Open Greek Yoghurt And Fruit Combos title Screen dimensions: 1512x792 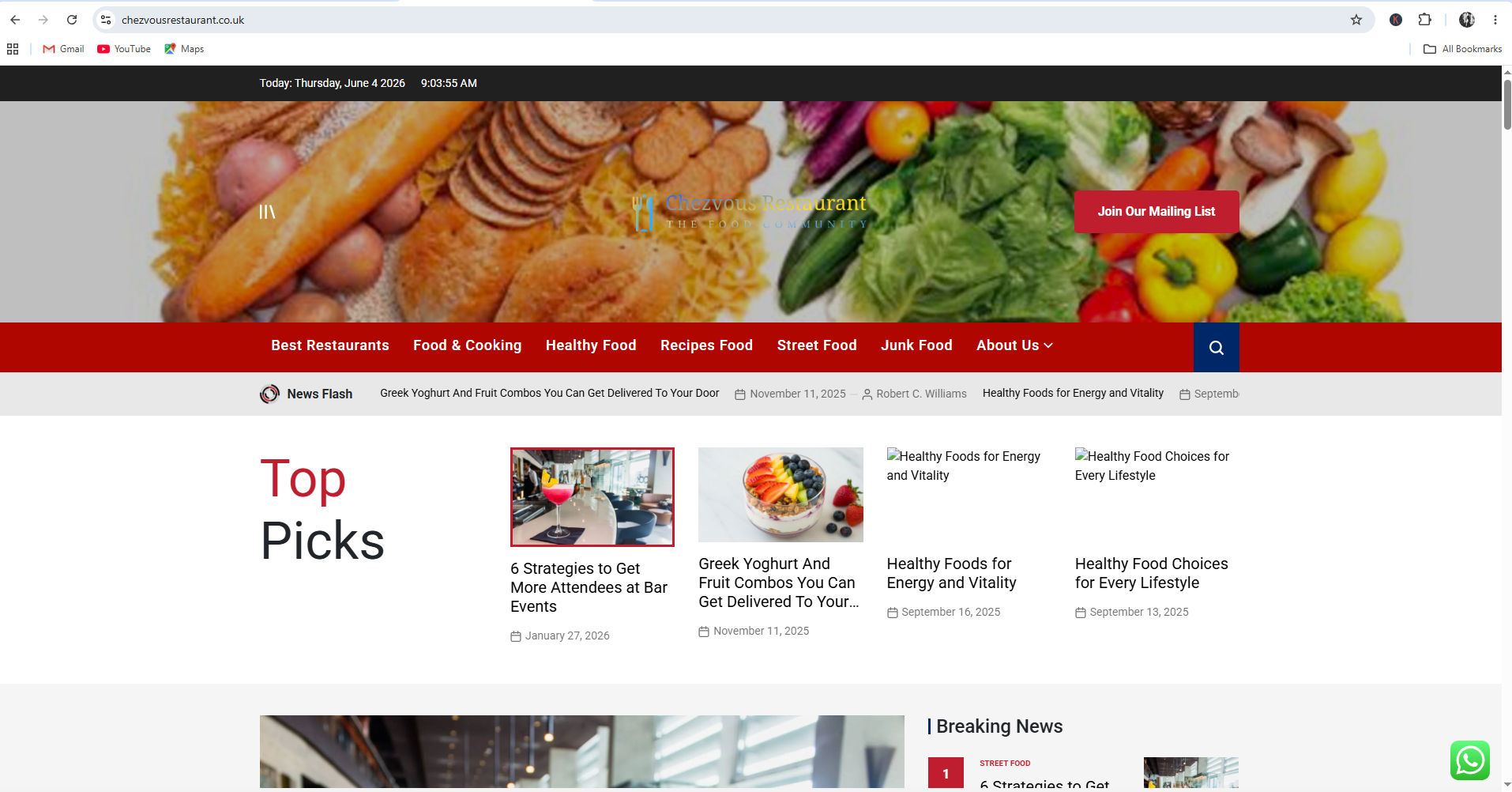click(778, 583)
